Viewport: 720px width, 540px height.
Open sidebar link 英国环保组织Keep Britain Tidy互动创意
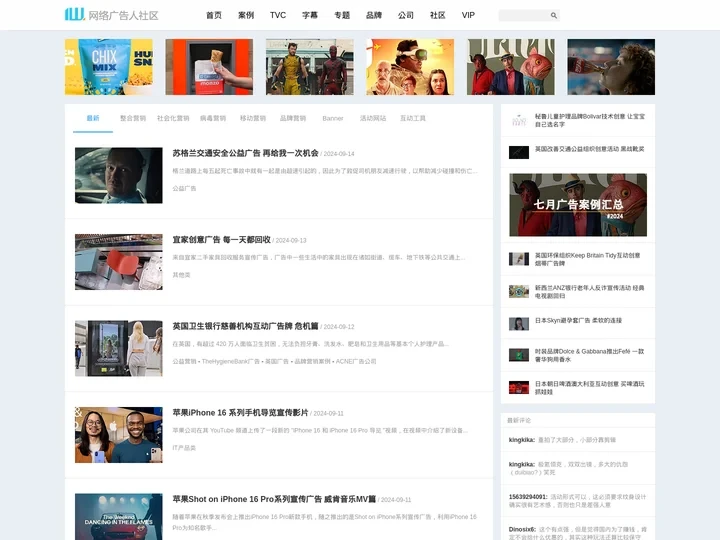(587, 259)
